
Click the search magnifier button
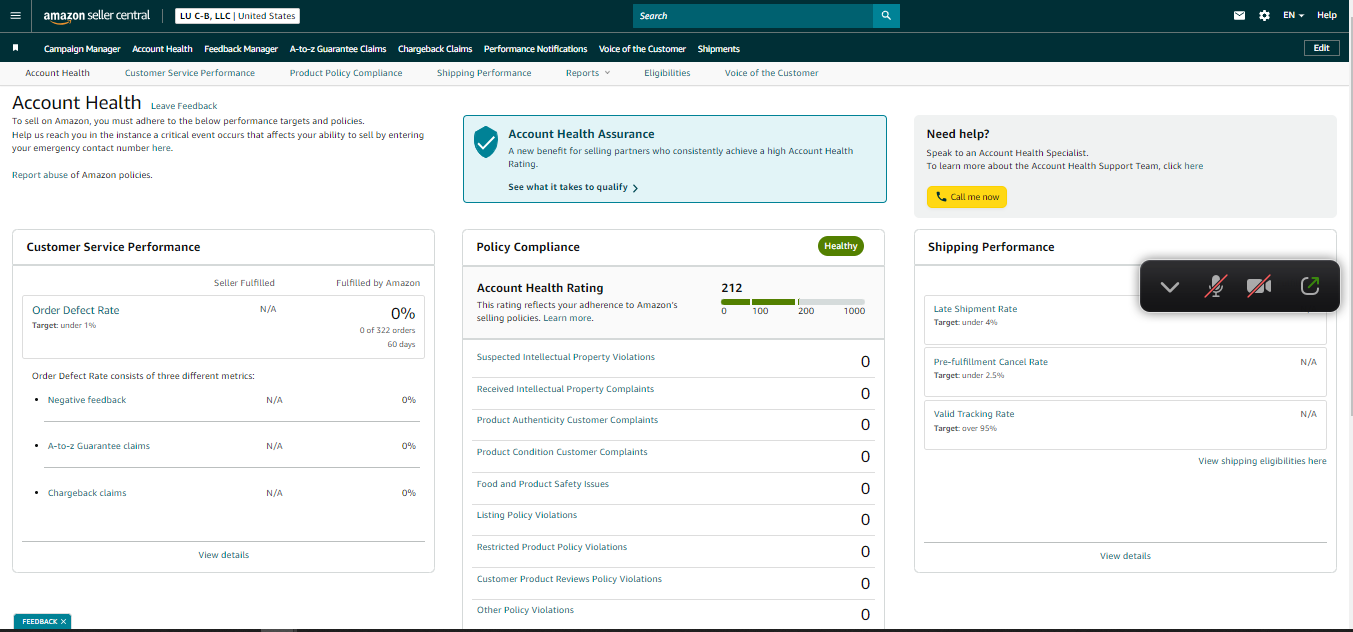(x=886, y=16)
